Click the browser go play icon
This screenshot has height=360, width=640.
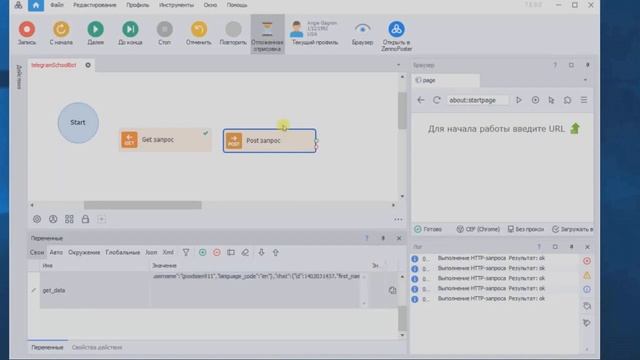(x=519, y=100)
